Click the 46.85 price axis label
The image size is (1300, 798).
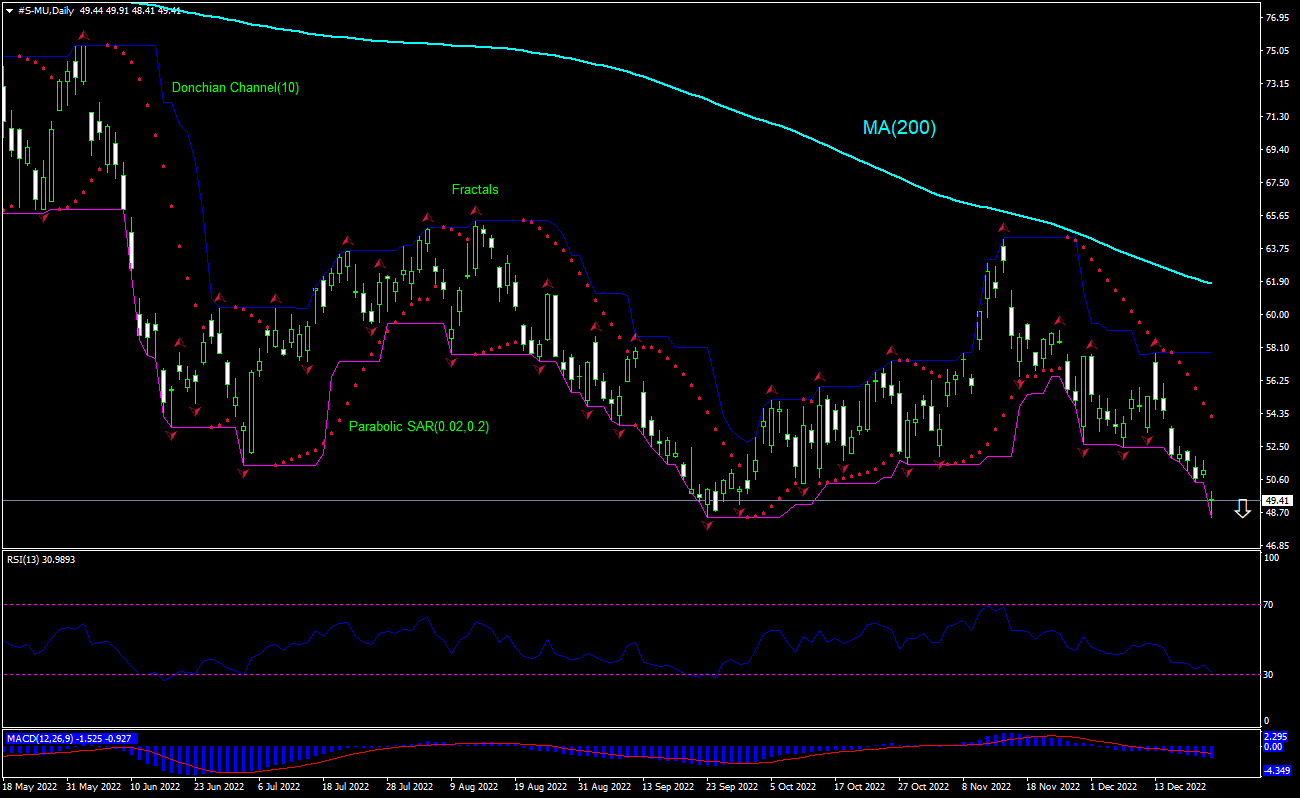tap(1275, 546)
